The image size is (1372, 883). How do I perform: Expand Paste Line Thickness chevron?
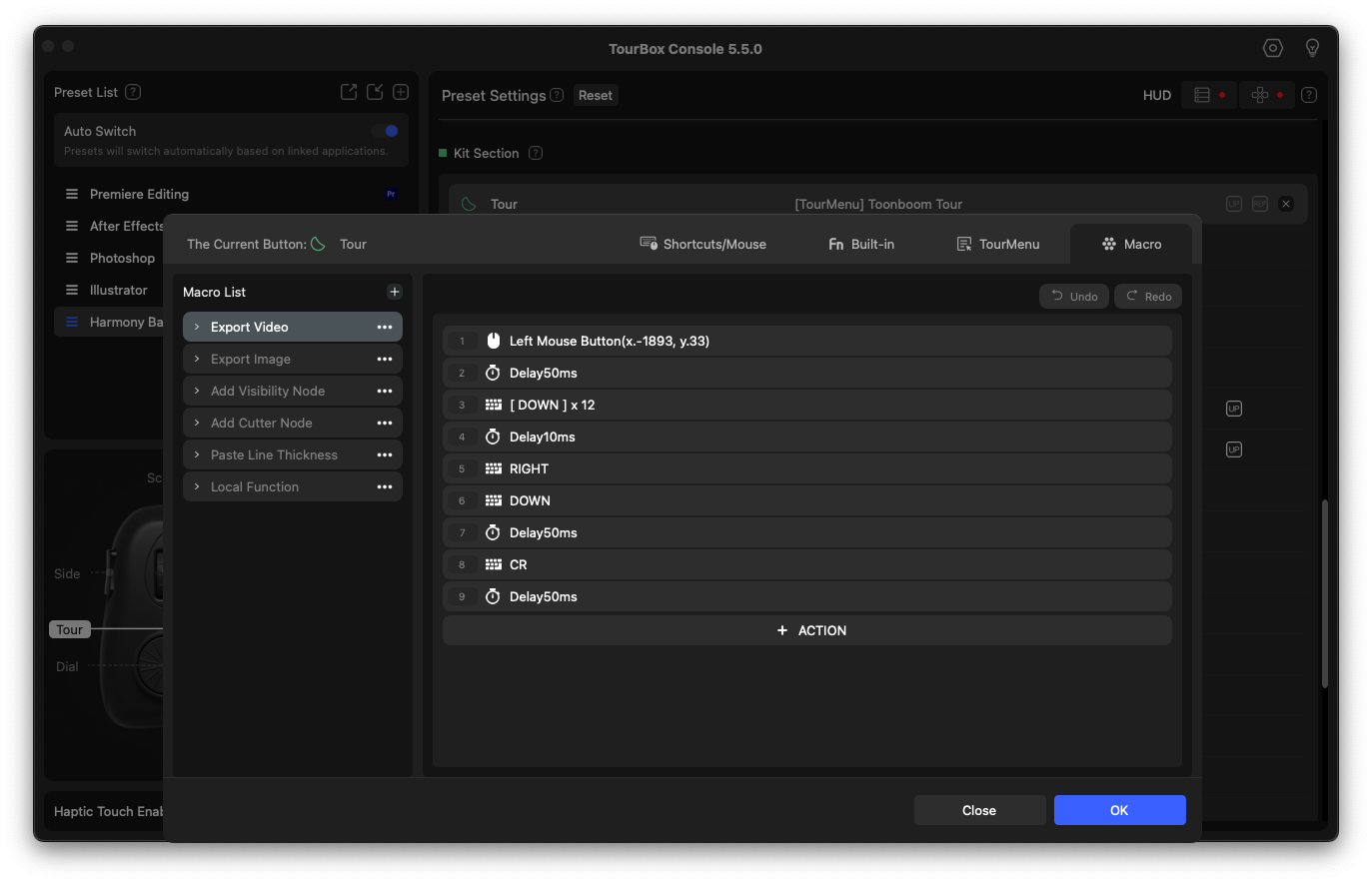tap(197, 454)
